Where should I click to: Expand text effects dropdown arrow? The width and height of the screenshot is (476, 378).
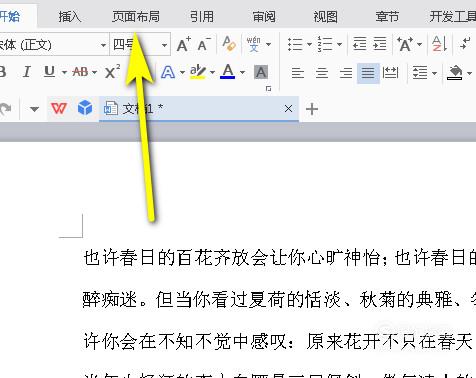(182, 72)
